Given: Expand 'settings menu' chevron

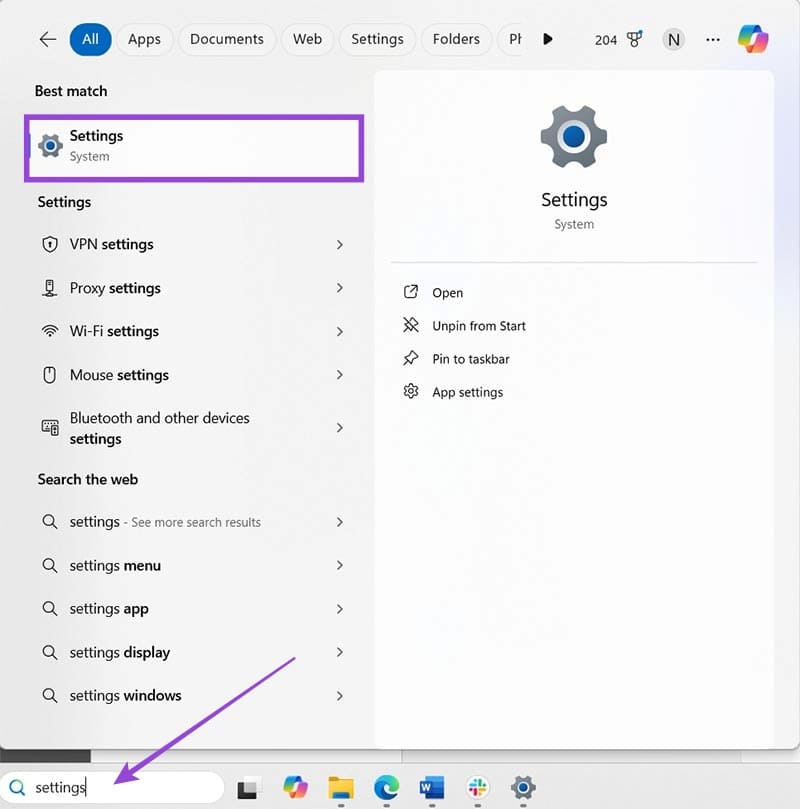Looking at the screenshot, I should 339,565.
